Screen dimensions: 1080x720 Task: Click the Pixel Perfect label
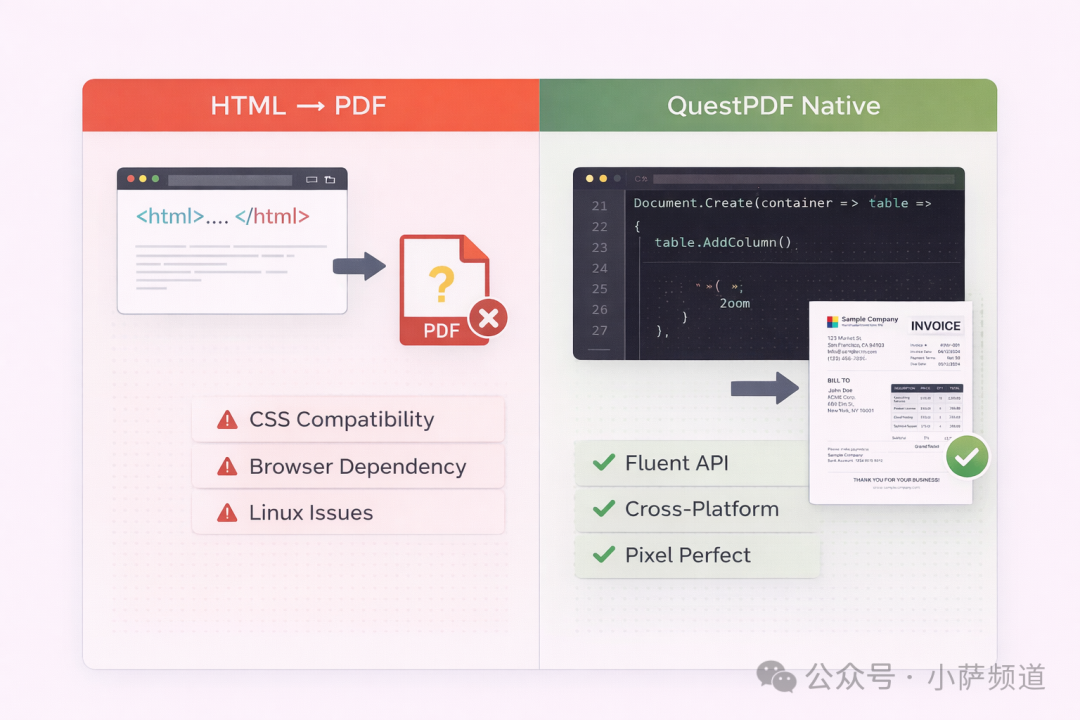(x=687, y=555)
